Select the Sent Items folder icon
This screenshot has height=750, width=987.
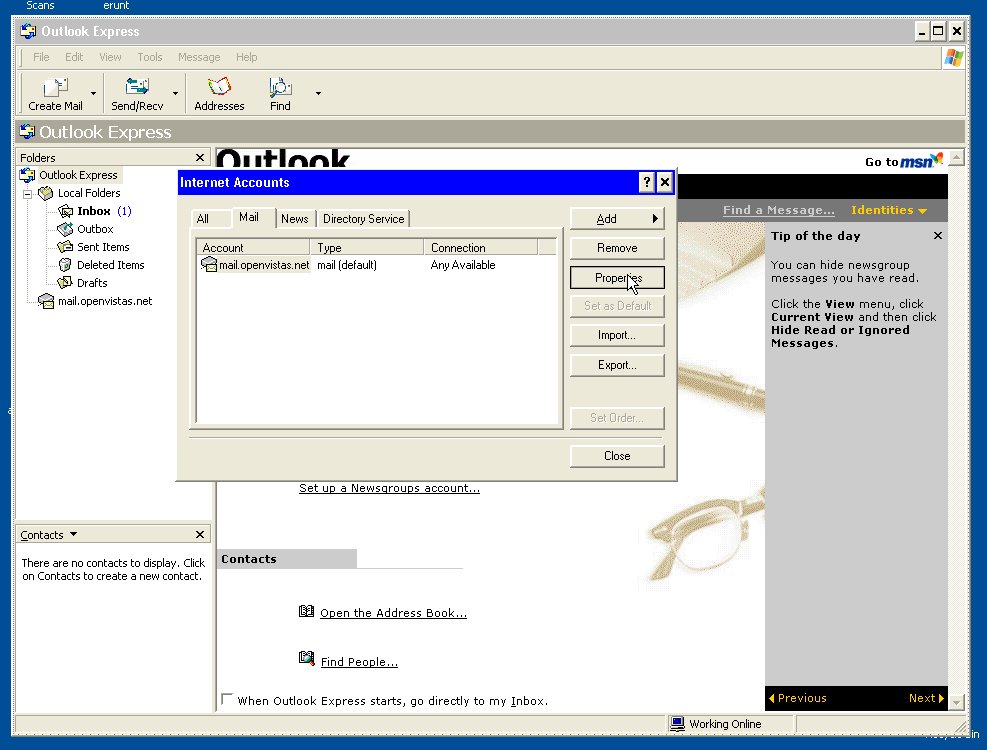point(65,247)
